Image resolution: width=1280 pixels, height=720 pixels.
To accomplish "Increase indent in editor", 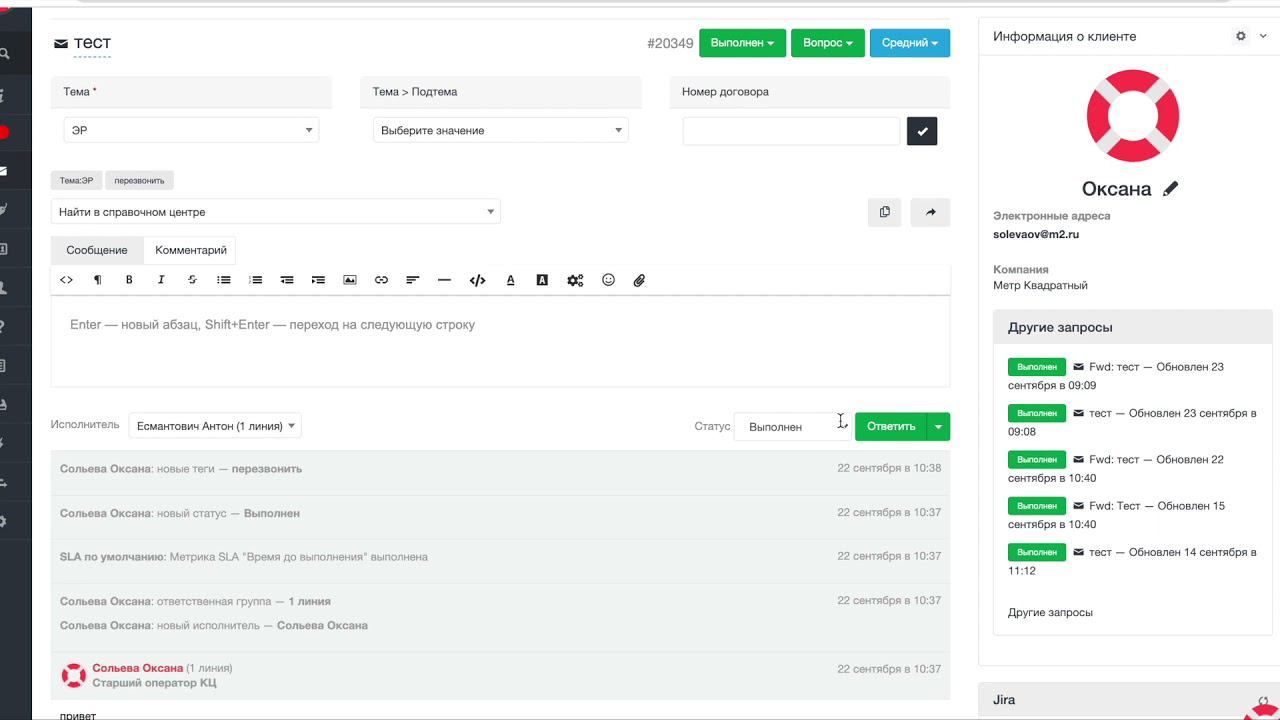I will coord(318,280).
